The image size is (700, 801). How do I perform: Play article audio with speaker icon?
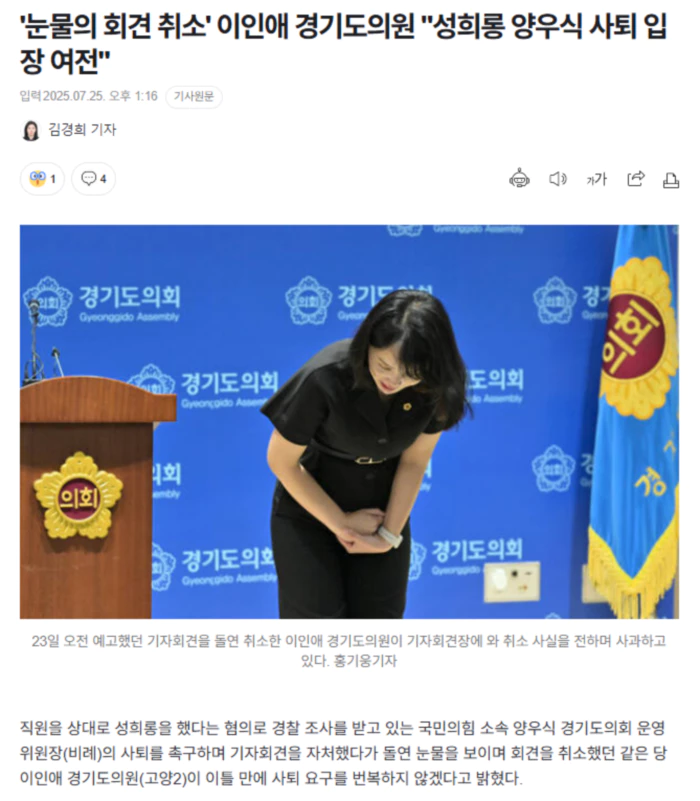tap(557, 179)
